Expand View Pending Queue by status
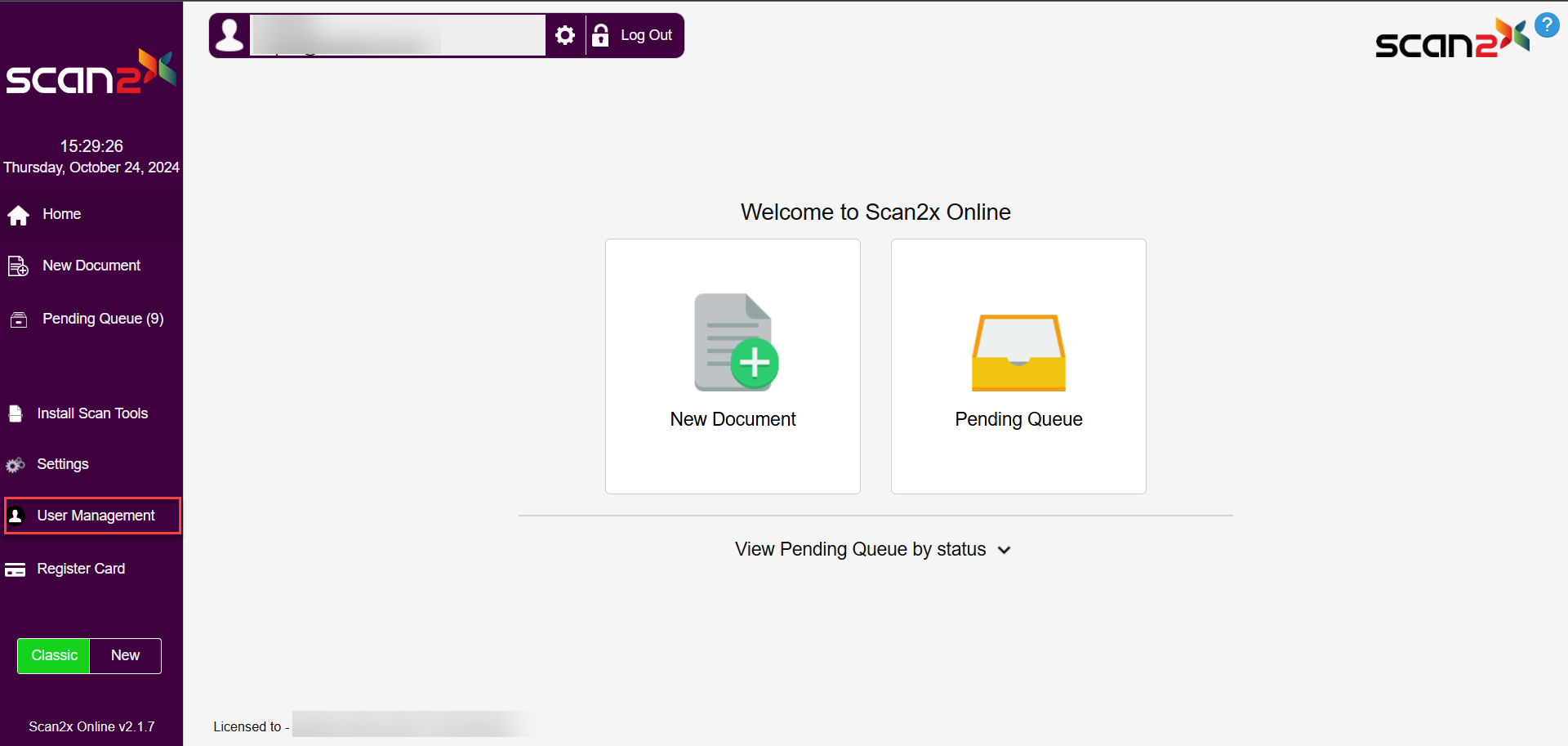Image resolution: width=1568 pixels, height=746 pixels. point(860,549)
